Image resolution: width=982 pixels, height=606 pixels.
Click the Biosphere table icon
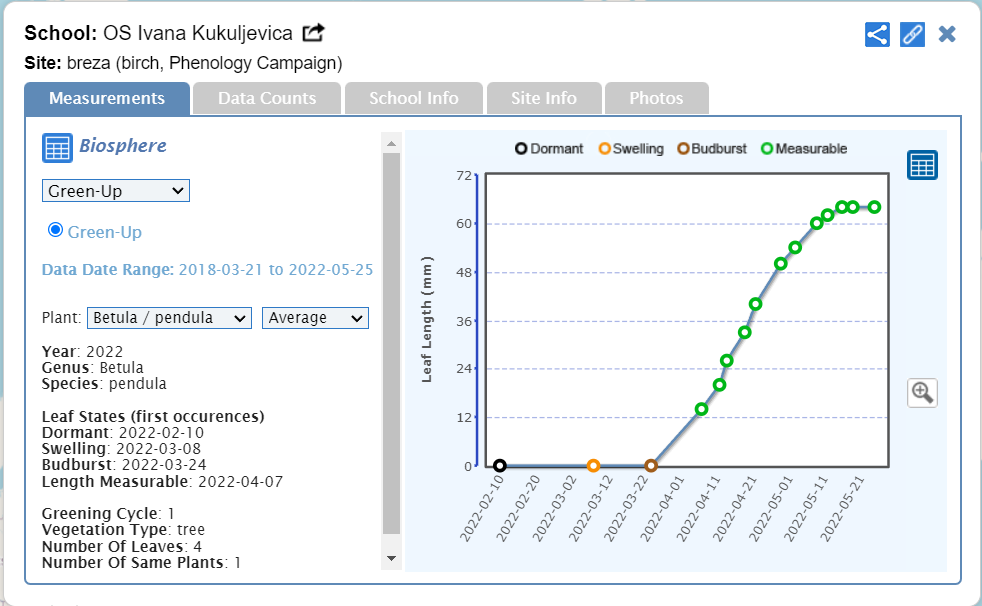coord(57,147)
